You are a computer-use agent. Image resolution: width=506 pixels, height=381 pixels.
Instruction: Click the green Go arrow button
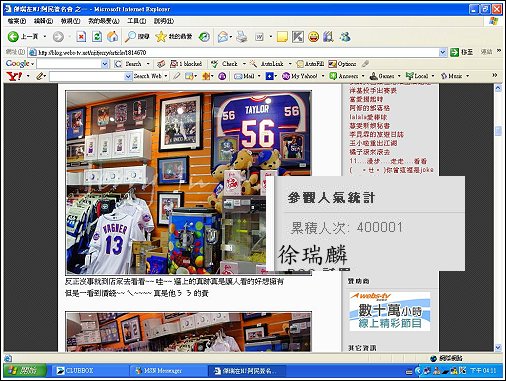pos(454,52)
